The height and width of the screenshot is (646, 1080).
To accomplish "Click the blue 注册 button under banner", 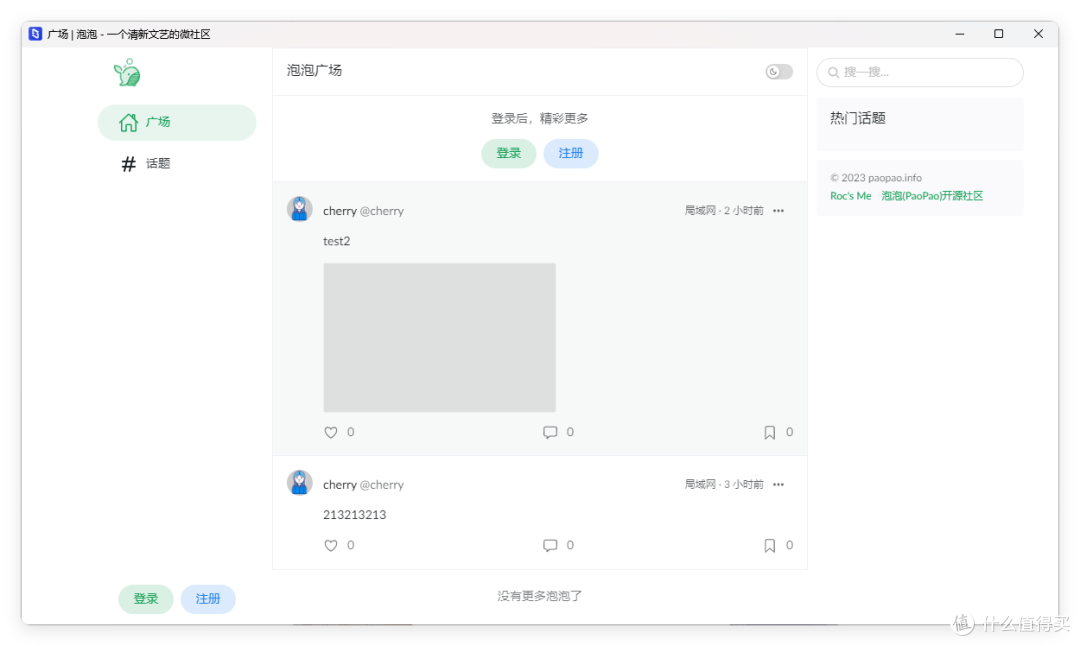I will (x=570, y=153).
